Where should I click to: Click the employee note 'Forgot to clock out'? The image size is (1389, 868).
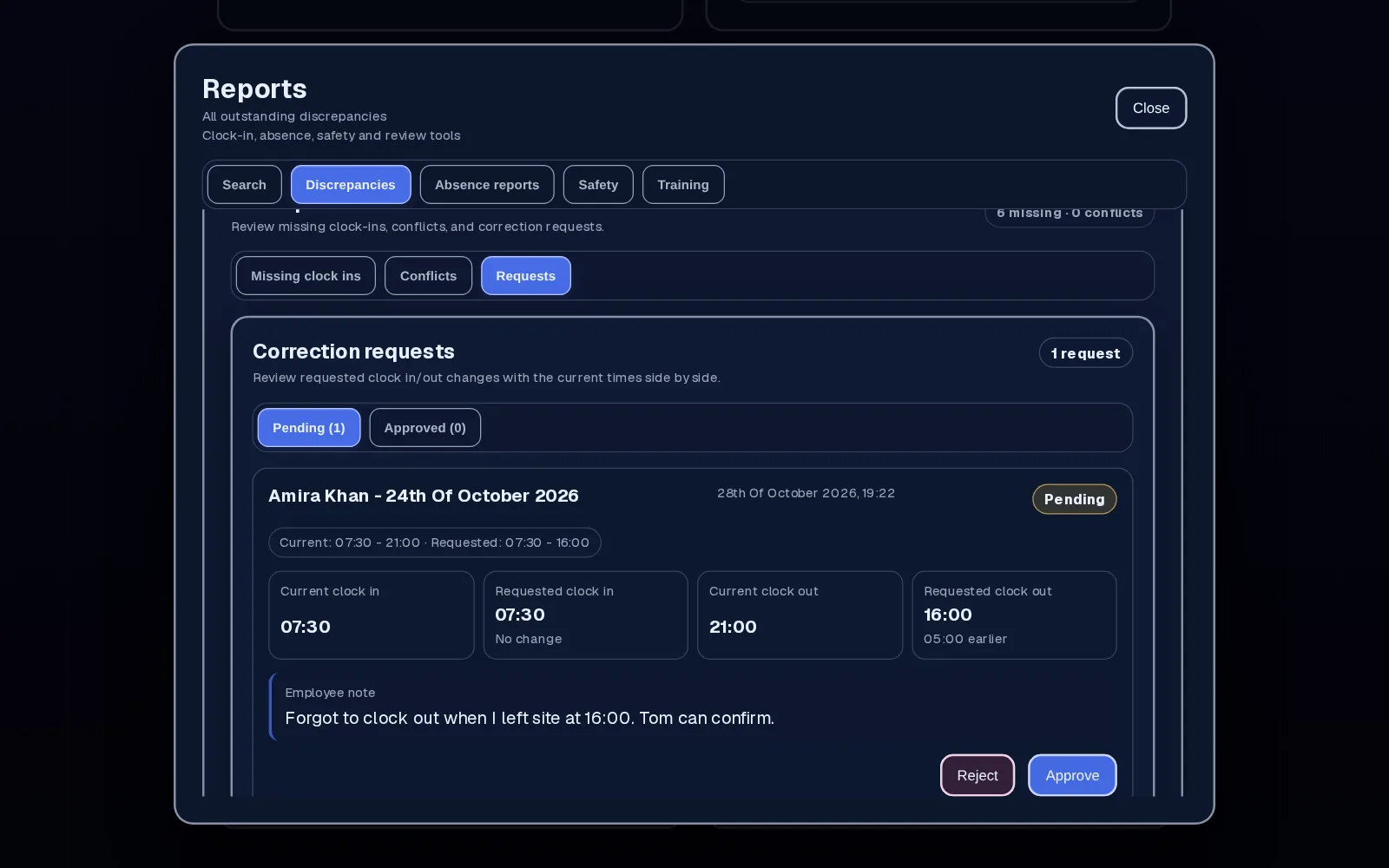click(x=530, y=718)
